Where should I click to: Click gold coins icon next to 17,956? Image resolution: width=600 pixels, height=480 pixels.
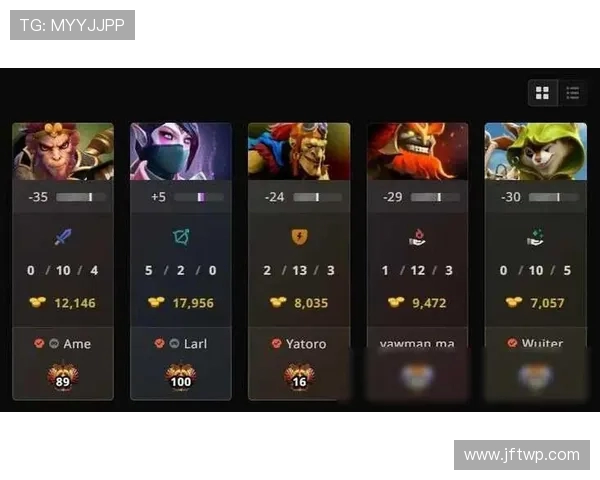coord(156,302)
